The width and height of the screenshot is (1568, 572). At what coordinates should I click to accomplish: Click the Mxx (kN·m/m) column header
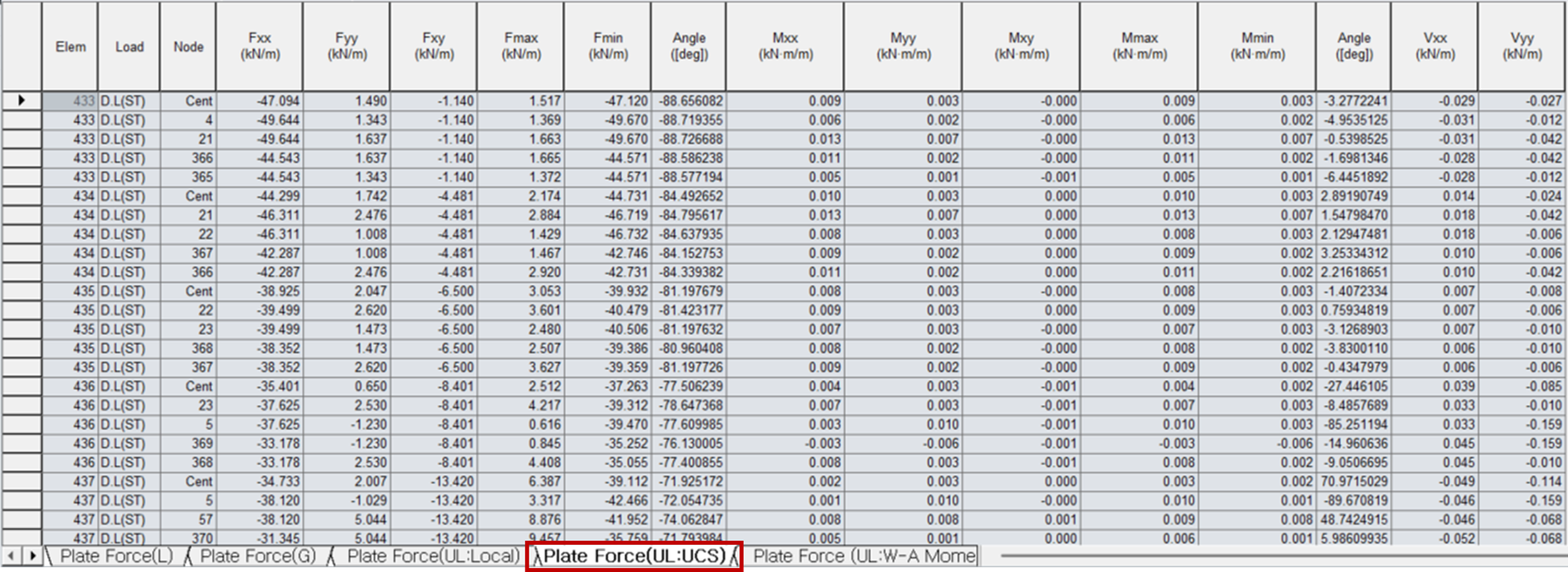785,46
